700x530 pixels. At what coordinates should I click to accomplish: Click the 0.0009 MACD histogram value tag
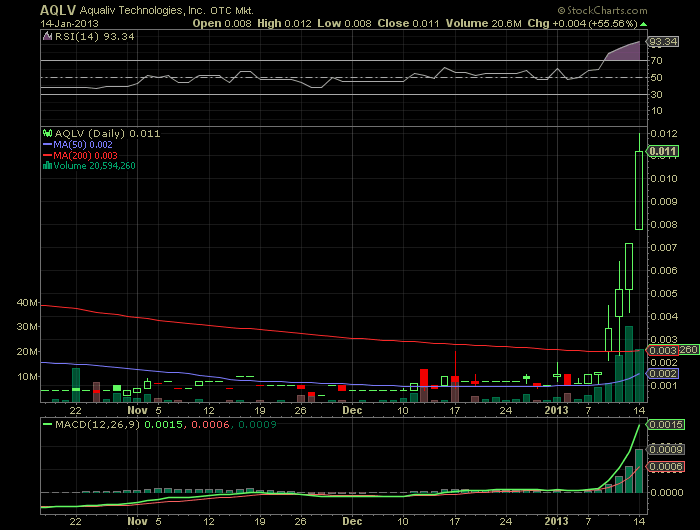[x=665, y=449]
